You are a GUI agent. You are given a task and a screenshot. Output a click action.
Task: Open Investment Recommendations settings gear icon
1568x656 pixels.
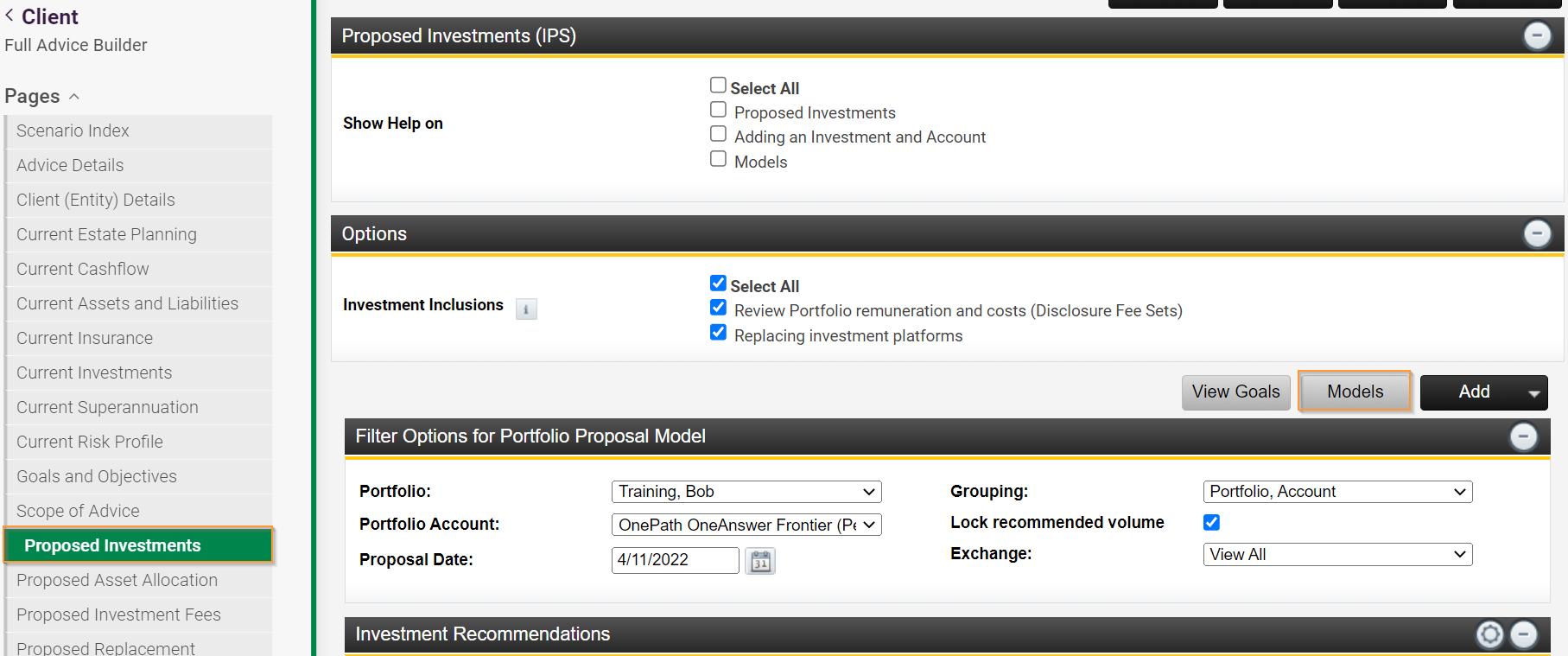point(1489,634)
